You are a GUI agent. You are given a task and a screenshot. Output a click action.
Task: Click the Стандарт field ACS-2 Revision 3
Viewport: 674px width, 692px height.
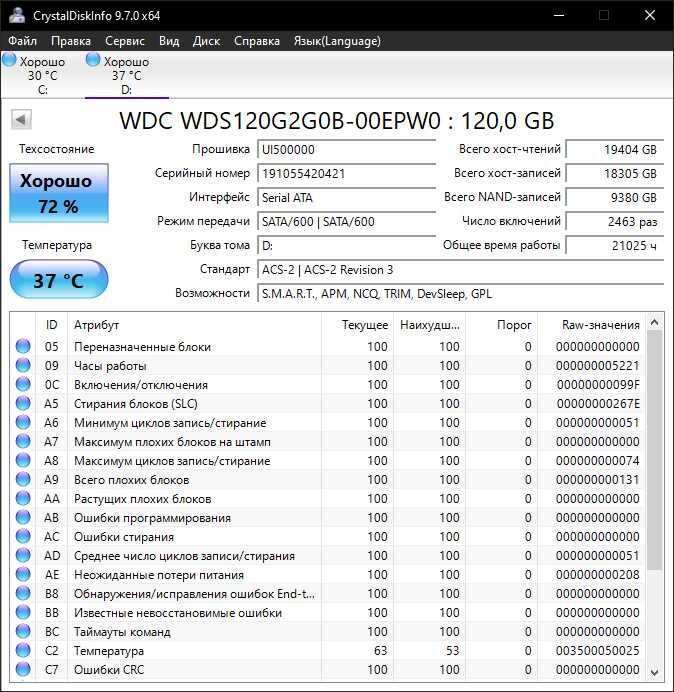(460, 270)
